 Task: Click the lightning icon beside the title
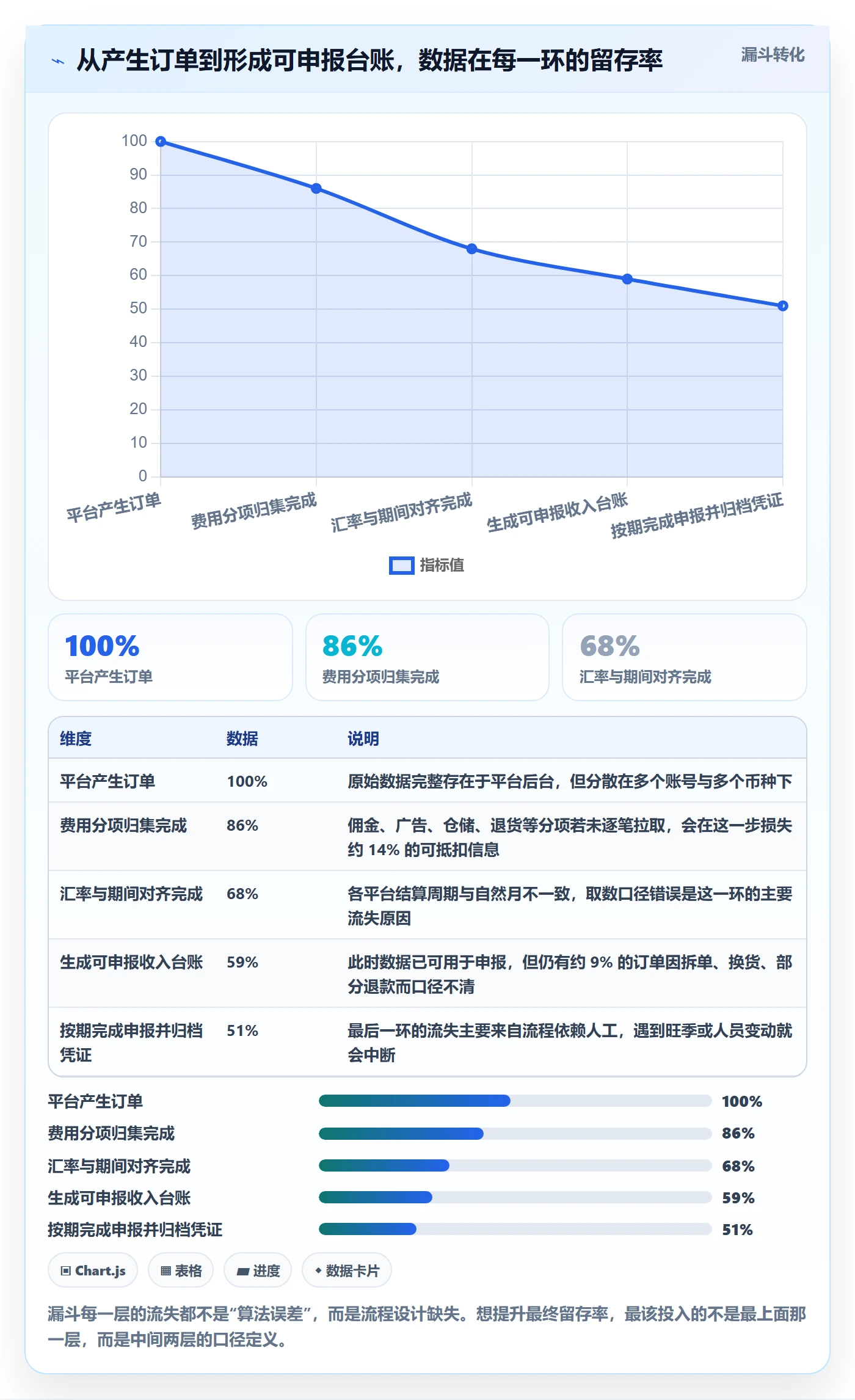58,61
